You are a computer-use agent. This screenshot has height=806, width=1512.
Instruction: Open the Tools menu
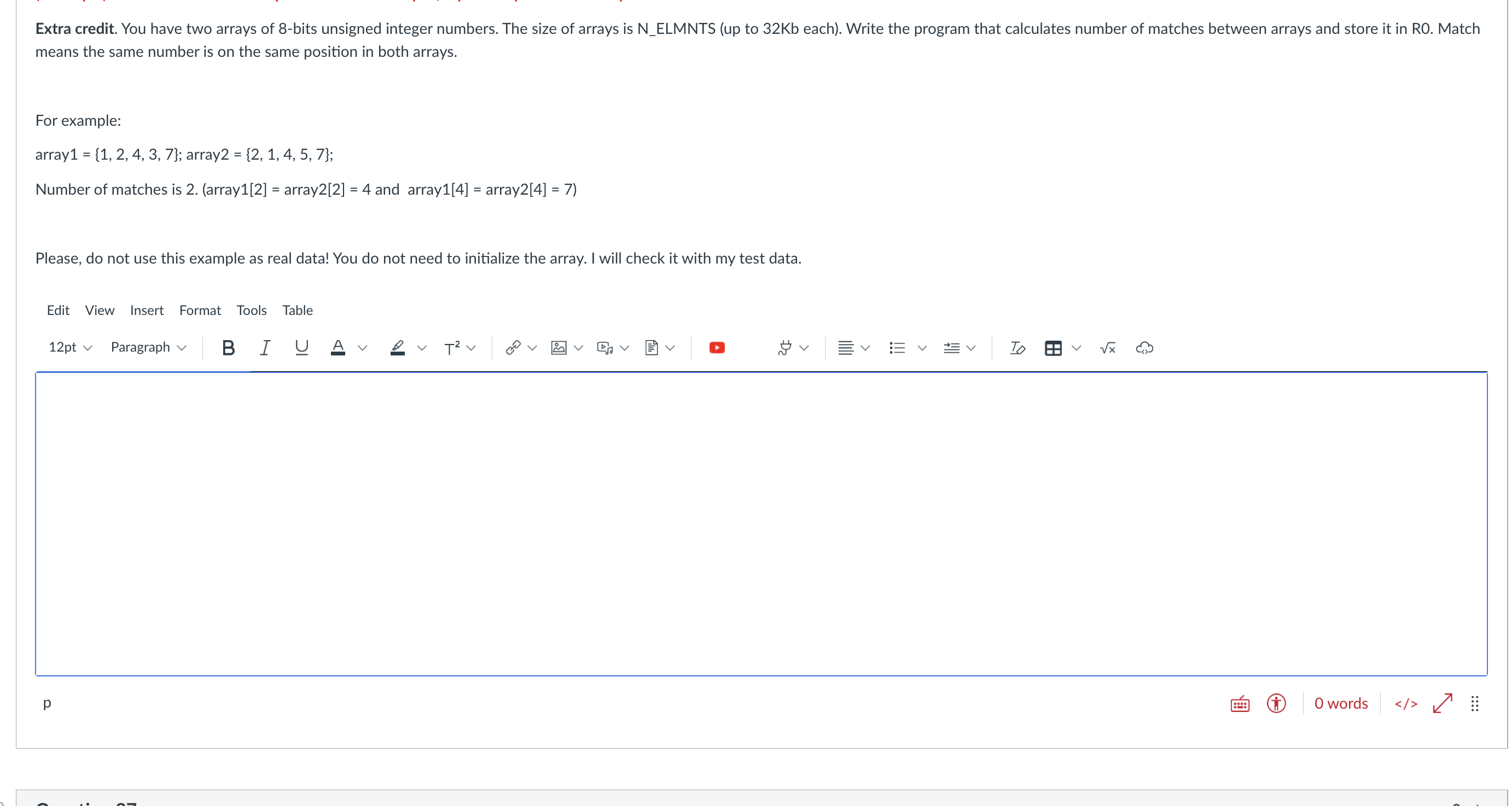tap(251, 311)
